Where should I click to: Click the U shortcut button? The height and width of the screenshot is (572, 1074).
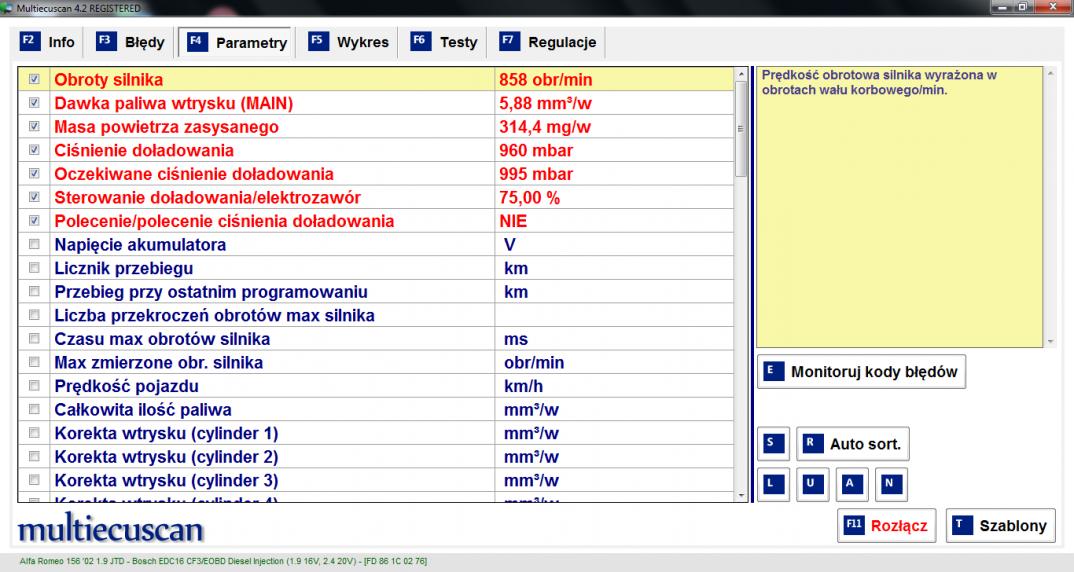click(811, 484)
